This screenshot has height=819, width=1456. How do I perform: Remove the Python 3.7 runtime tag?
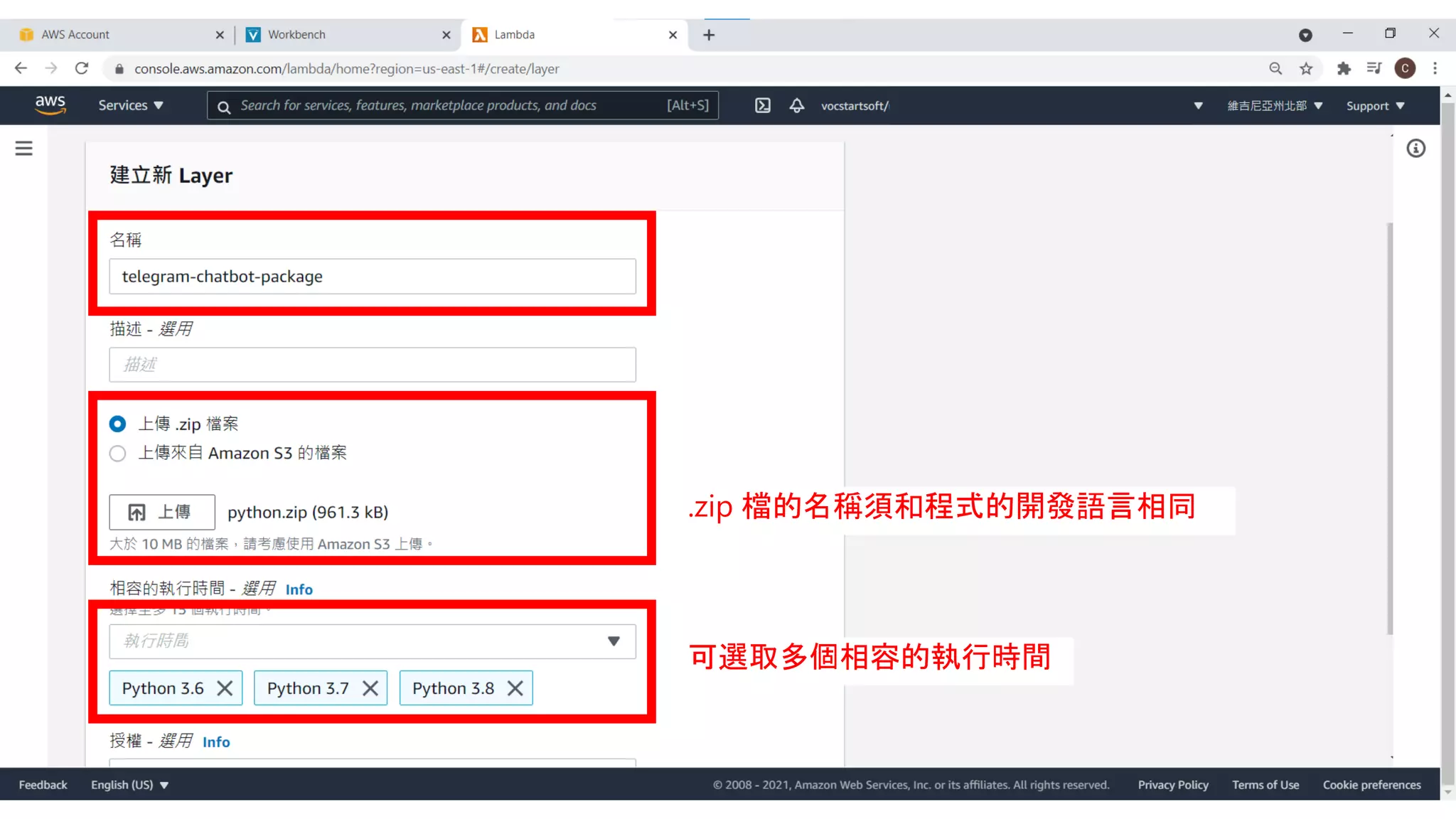pyautogui.click(x=370, y=688)
